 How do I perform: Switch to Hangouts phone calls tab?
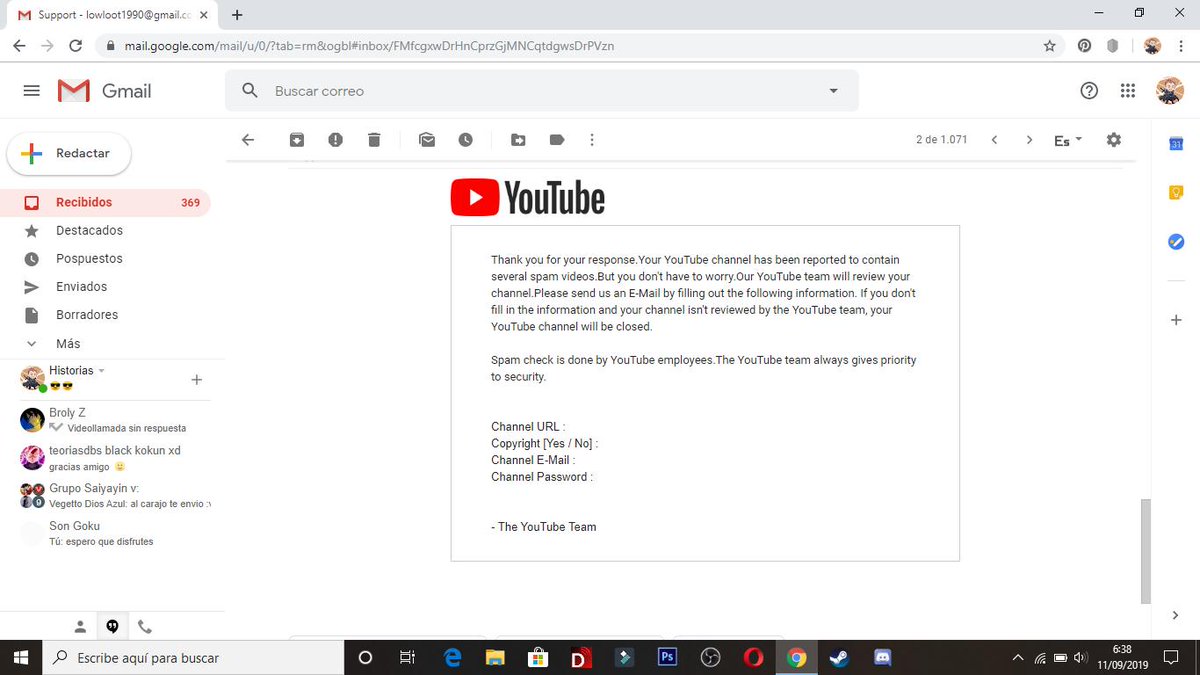[144, 627]
